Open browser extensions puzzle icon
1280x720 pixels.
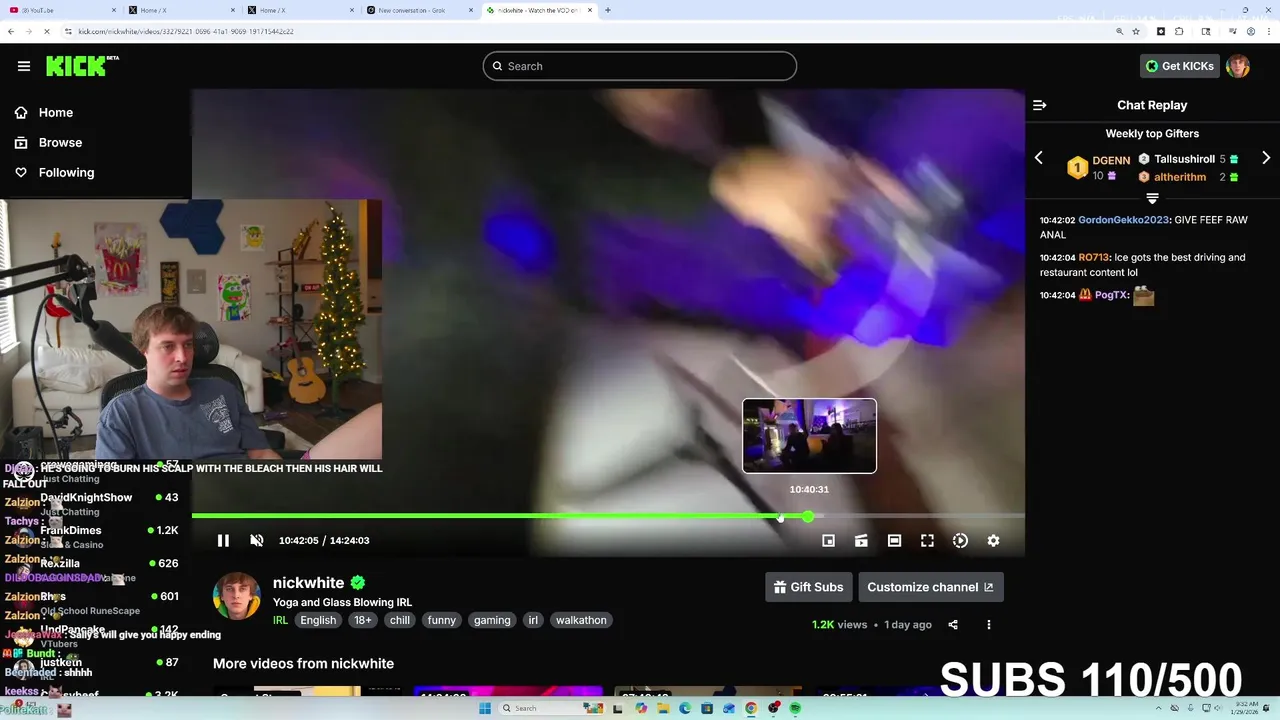click(x=1179, y=31)
